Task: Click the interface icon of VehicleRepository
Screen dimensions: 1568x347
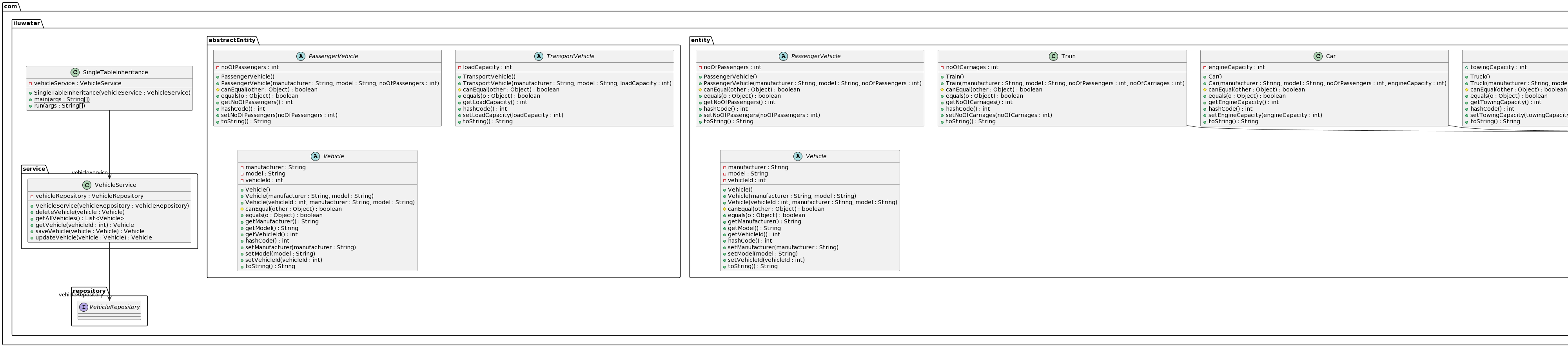Action: [84, 307]
